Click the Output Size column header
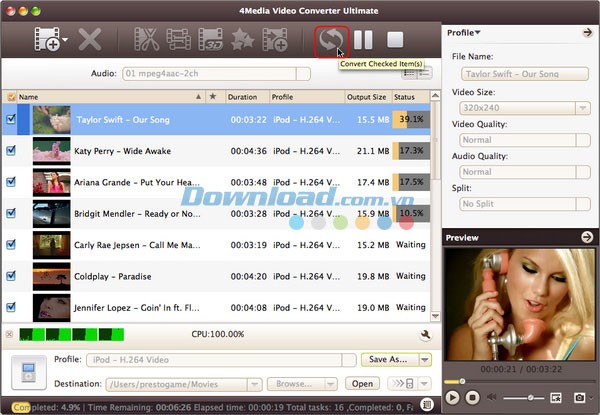Screen dimensions: 600x415 (366, 97)
